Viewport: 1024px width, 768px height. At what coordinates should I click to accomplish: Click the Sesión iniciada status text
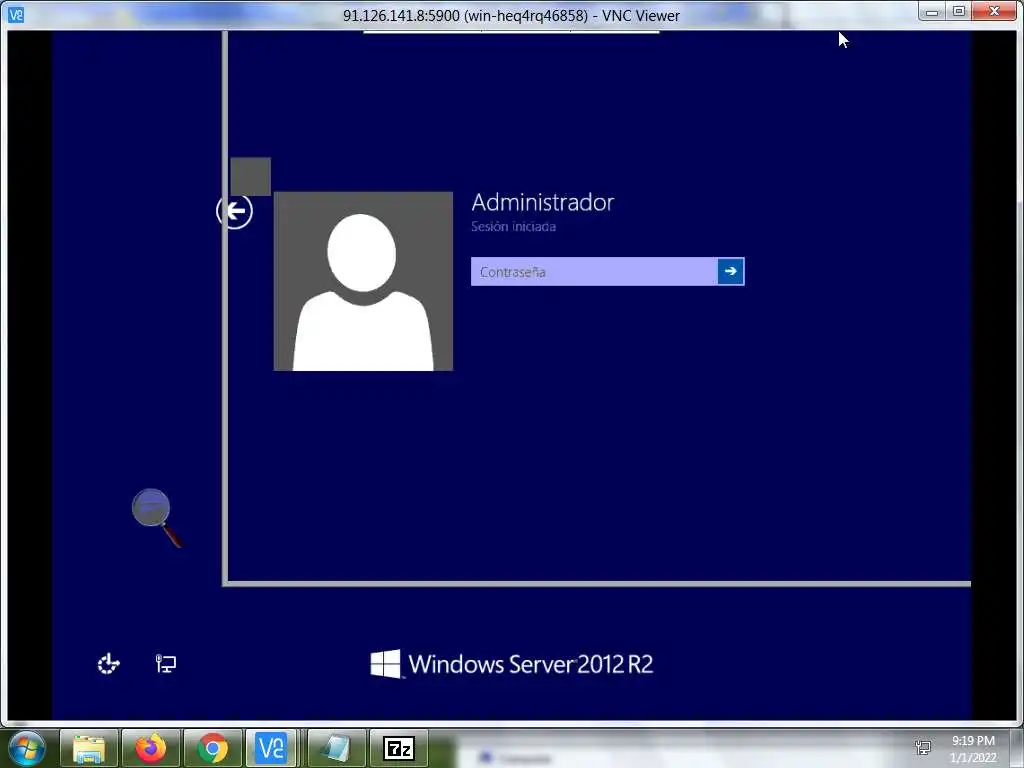pyautogui.click(x=513, y=227)
